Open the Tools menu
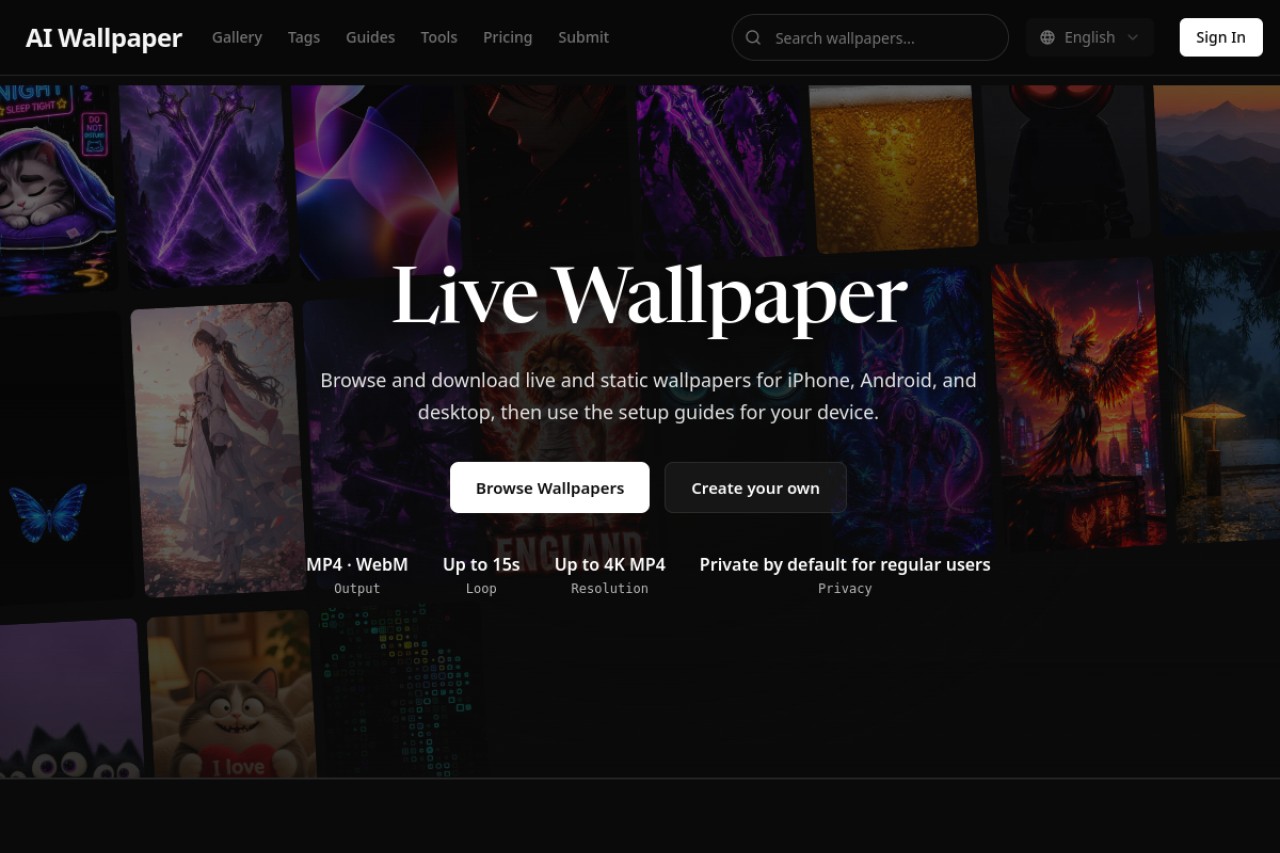The width and height of the screenshot is (1280, 853). (x=439, y=37)
